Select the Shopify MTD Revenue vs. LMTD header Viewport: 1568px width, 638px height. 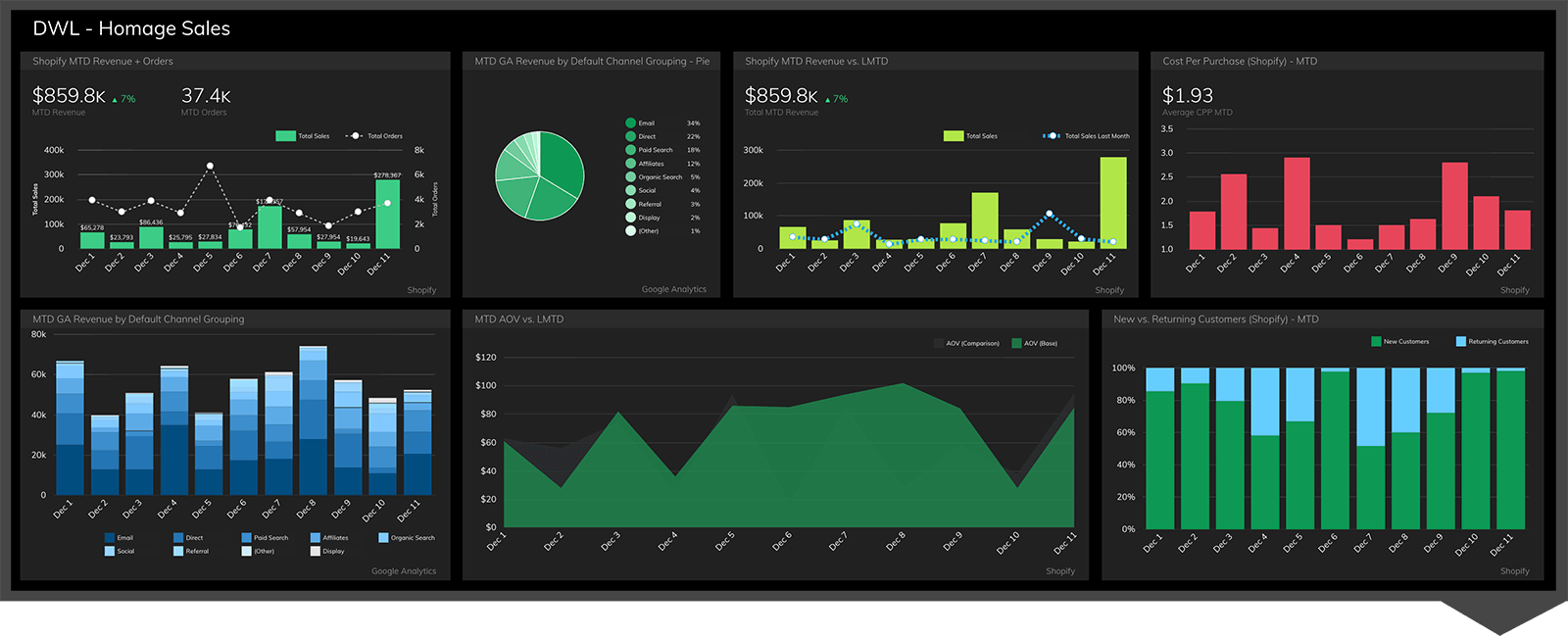(816, 61)
